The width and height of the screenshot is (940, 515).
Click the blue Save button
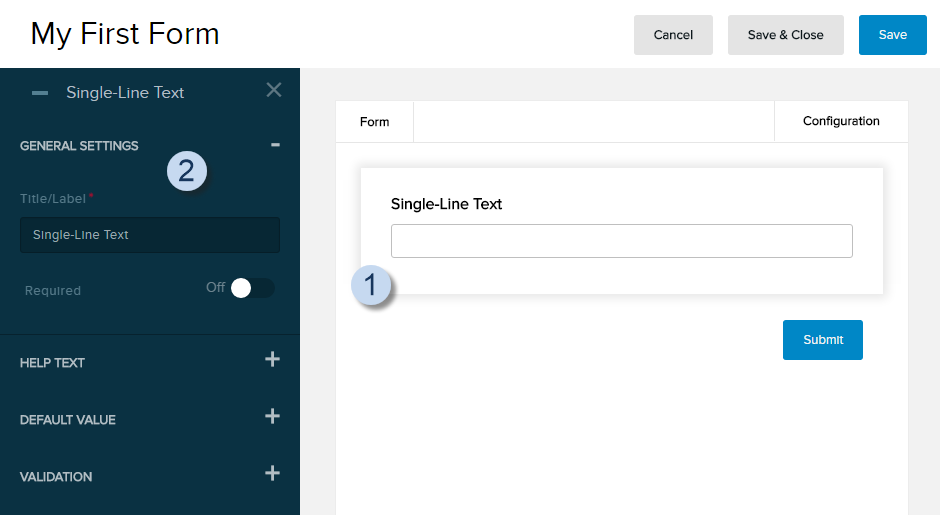coord(892,35)
